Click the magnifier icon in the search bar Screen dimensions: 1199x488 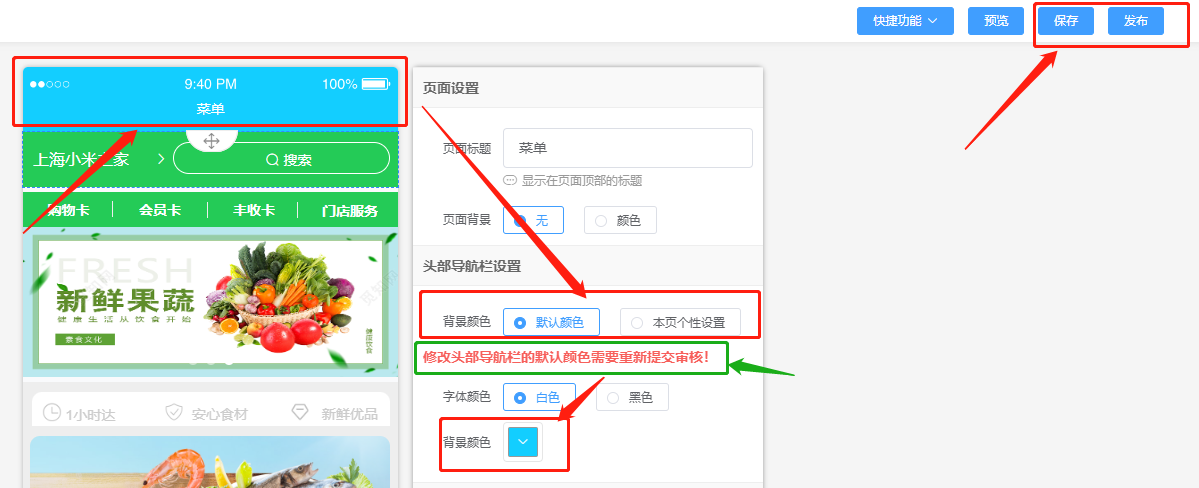272,159
